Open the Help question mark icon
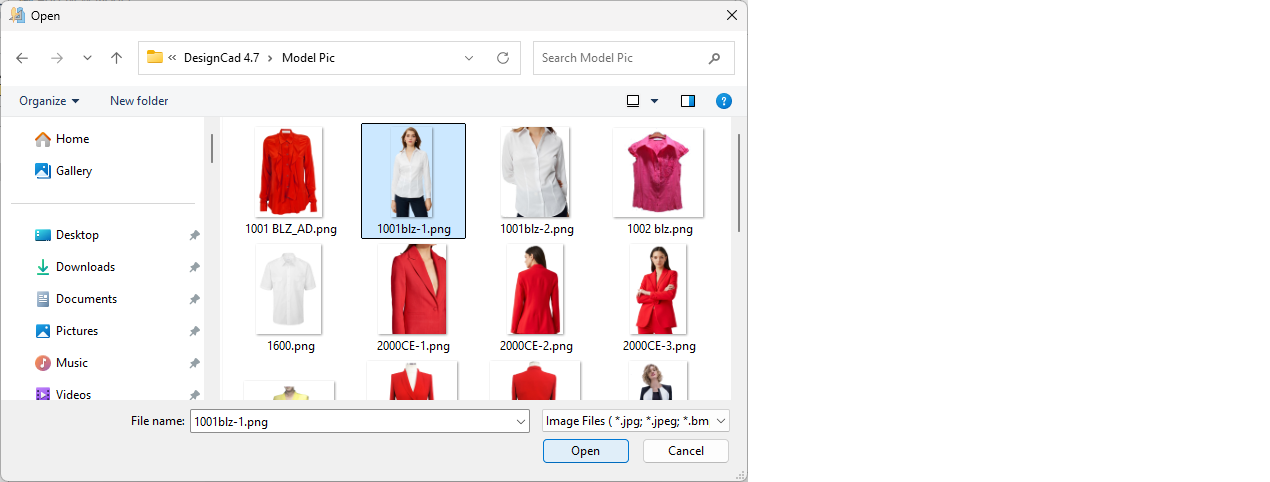Screen dimensions: 1270x482 click(x=724, y=101)
